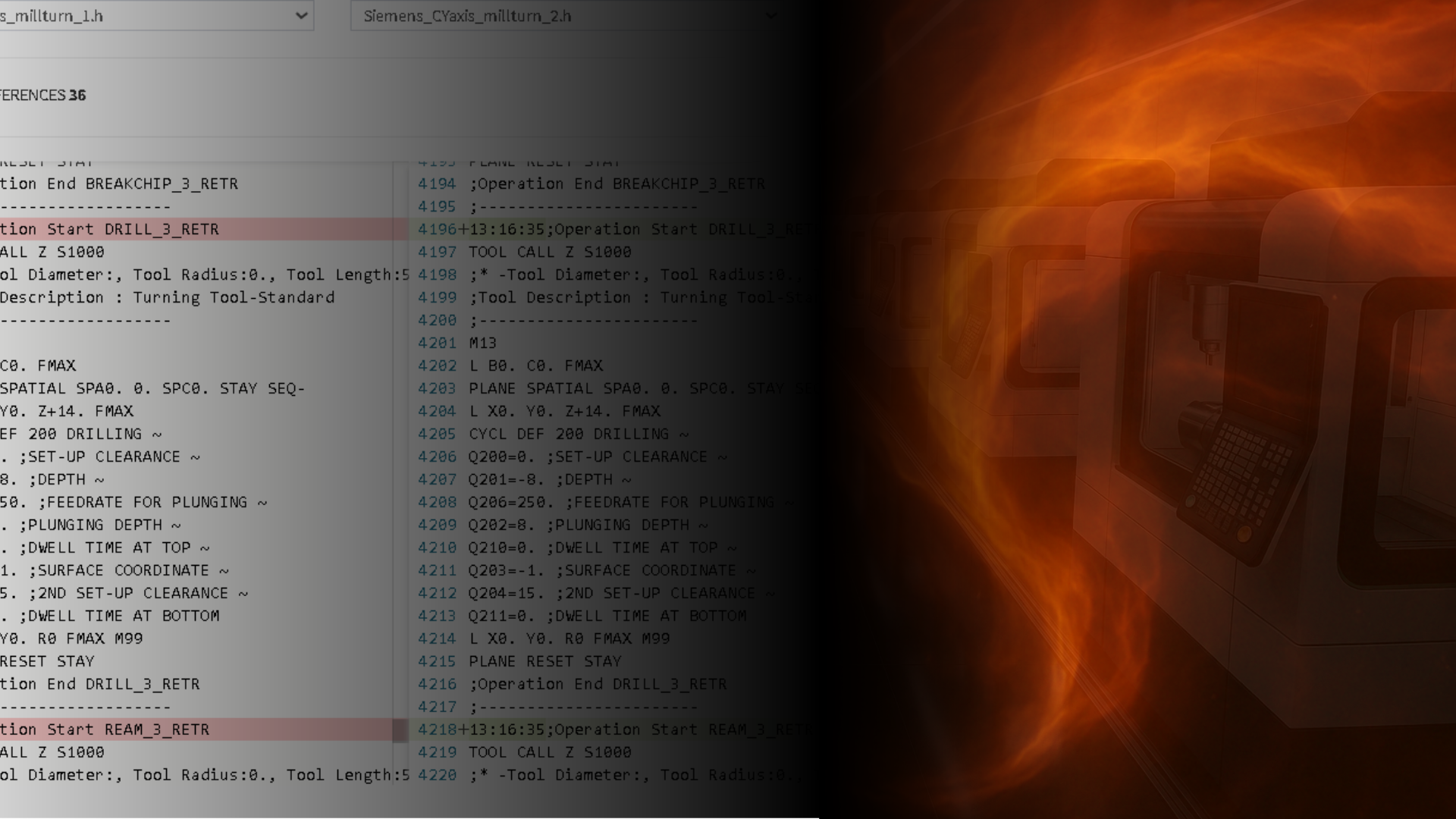Click the dark diff marker in center gutter

pyautogui.click(x=400, y=730)
